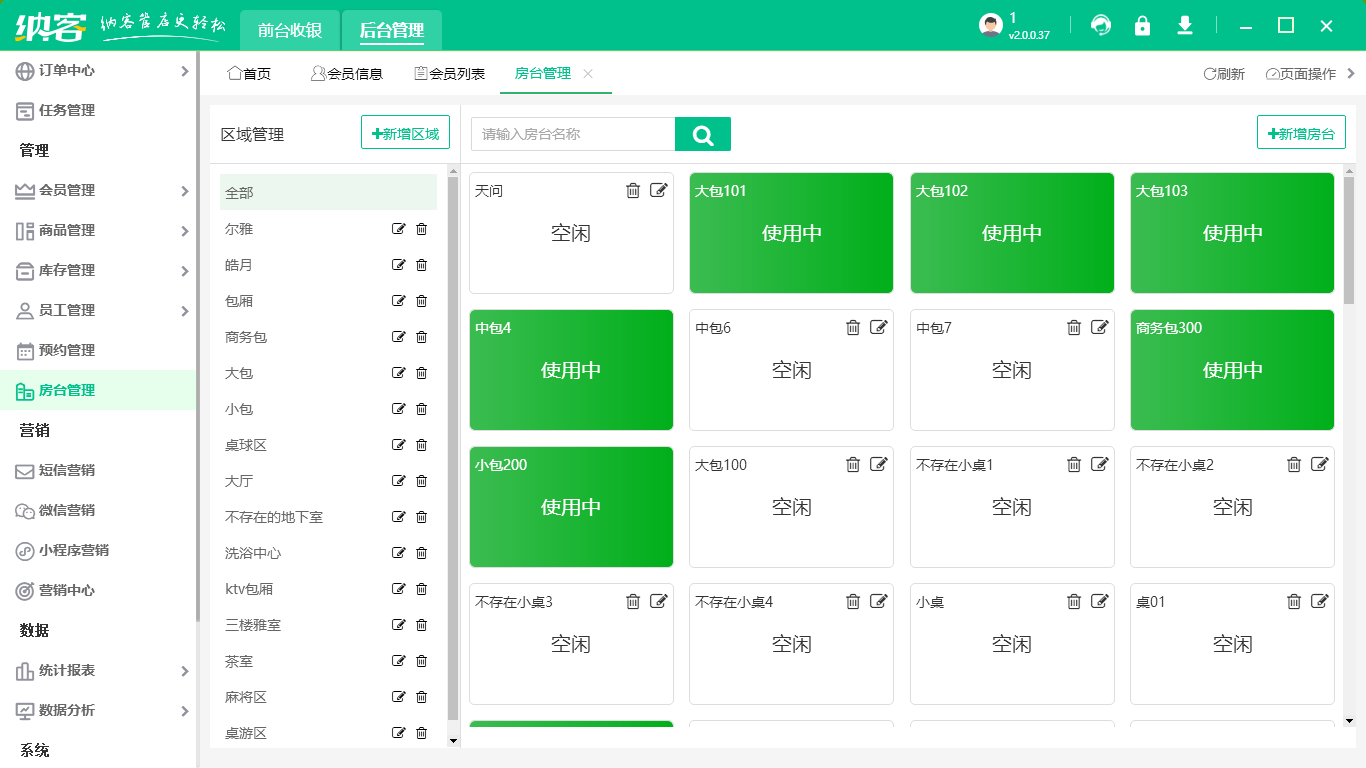Open customer service support icon in title bar
Image resolution: width=1366 pixels, height=768 pixels.
tap(1101, 26)
